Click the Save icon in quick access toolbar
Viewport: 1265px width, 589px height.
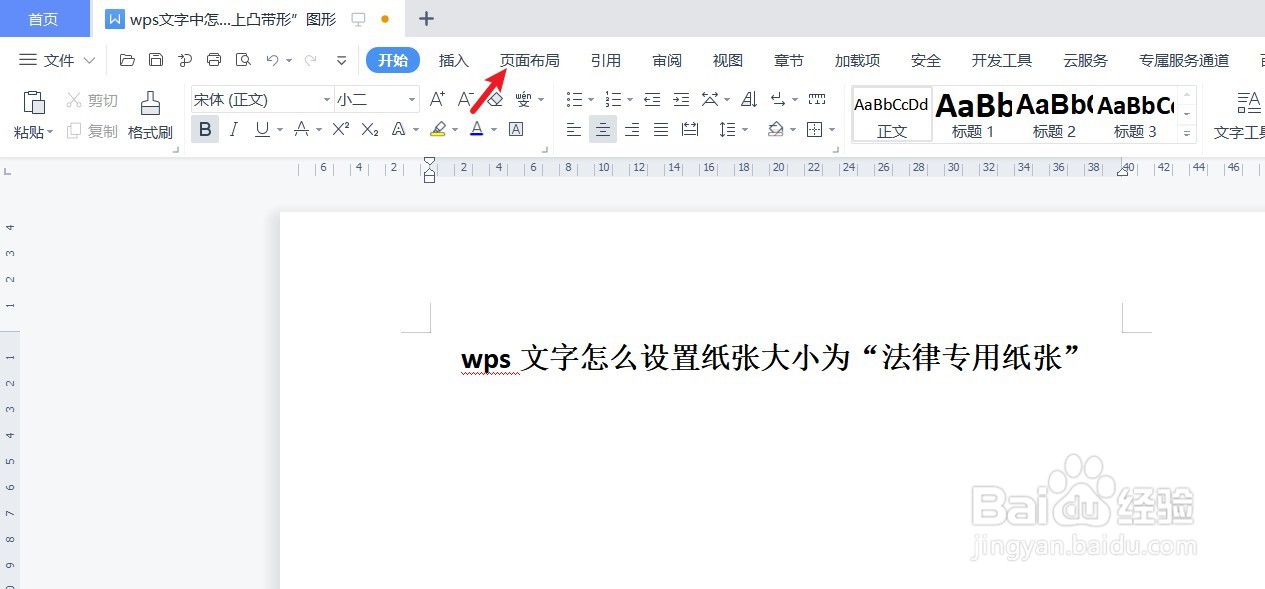coord(156,60)
